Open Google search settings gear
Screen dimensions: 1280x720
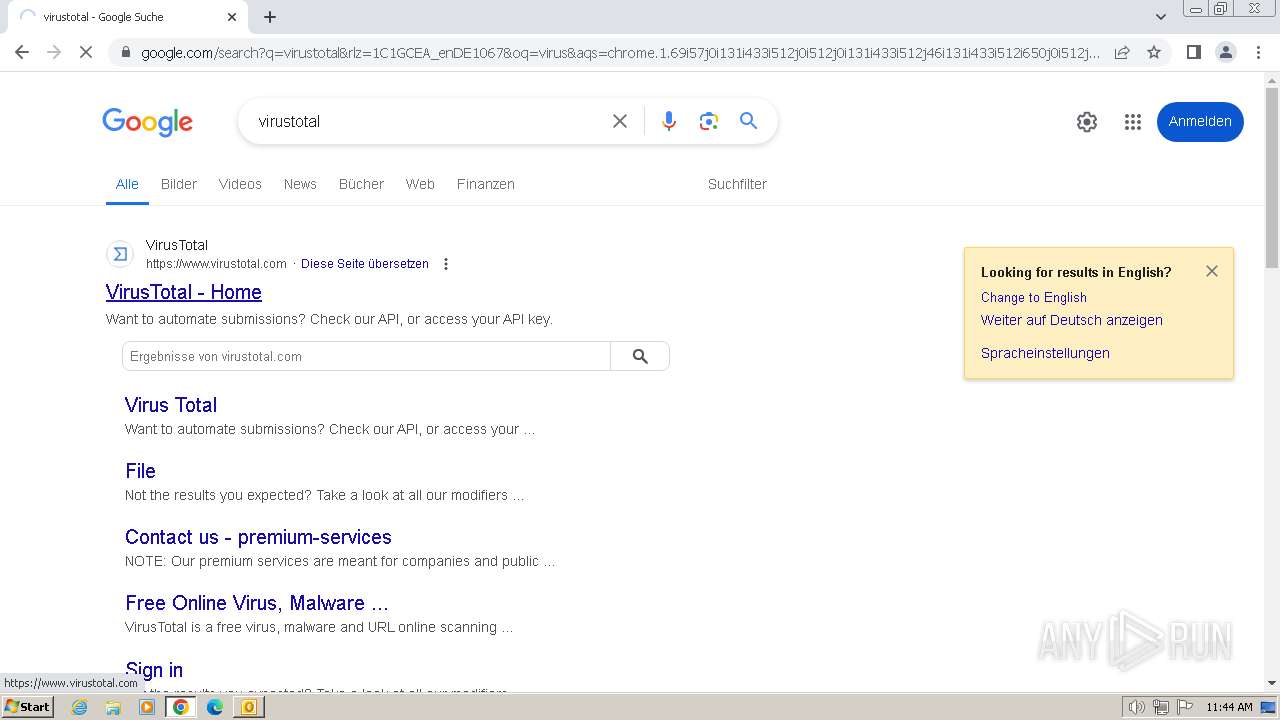(1087, 122)
